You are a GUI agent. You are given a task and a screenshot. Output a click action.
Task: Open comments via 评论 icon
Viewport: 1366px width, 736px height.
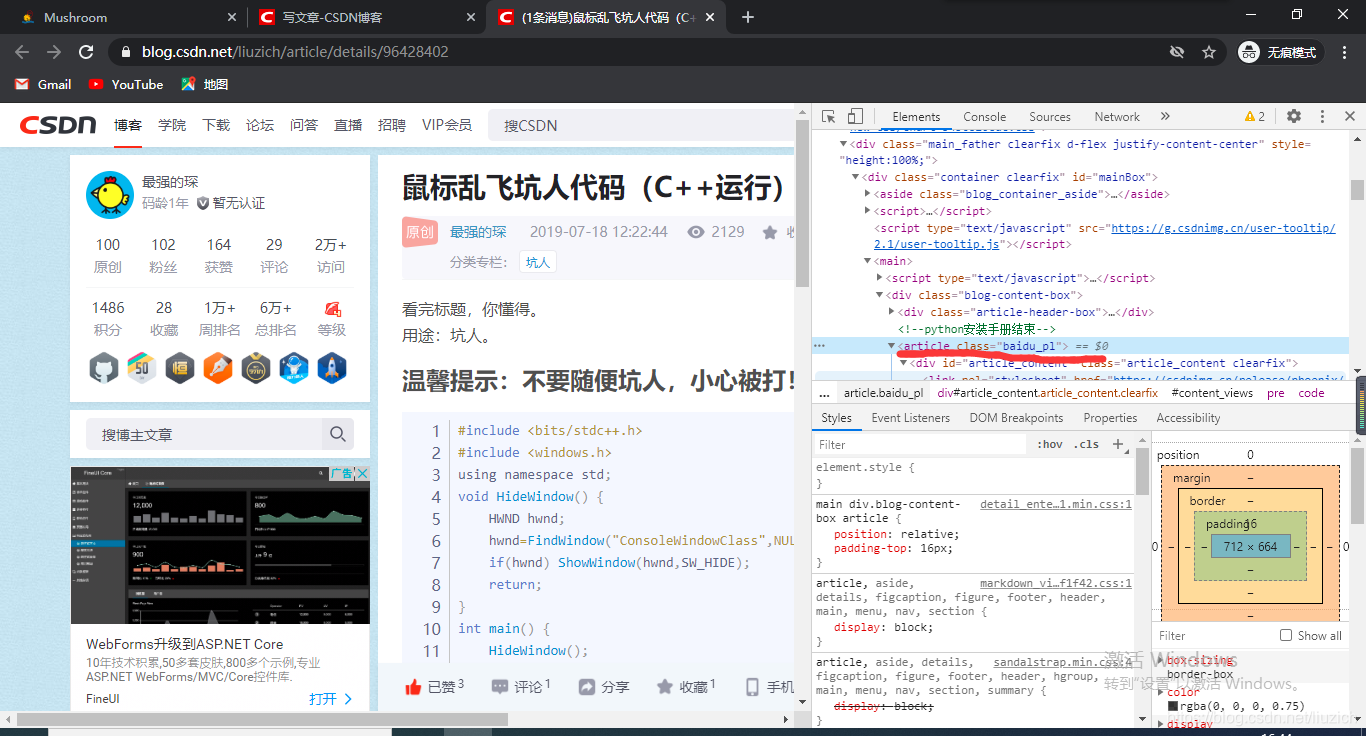(x=500, y=687)
